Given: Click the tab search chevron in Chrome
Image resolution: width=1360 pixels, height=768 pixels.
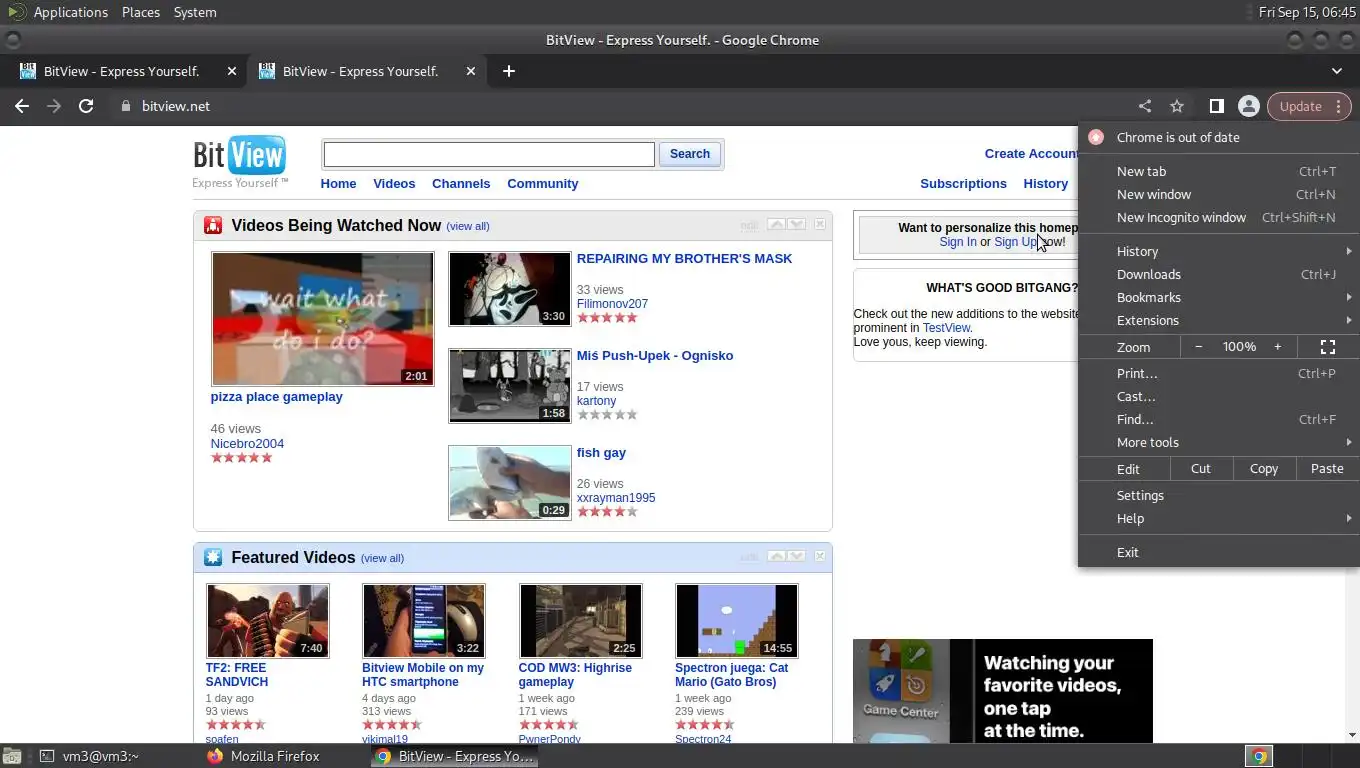Looking at the screenshot, I should [1337, 71].
